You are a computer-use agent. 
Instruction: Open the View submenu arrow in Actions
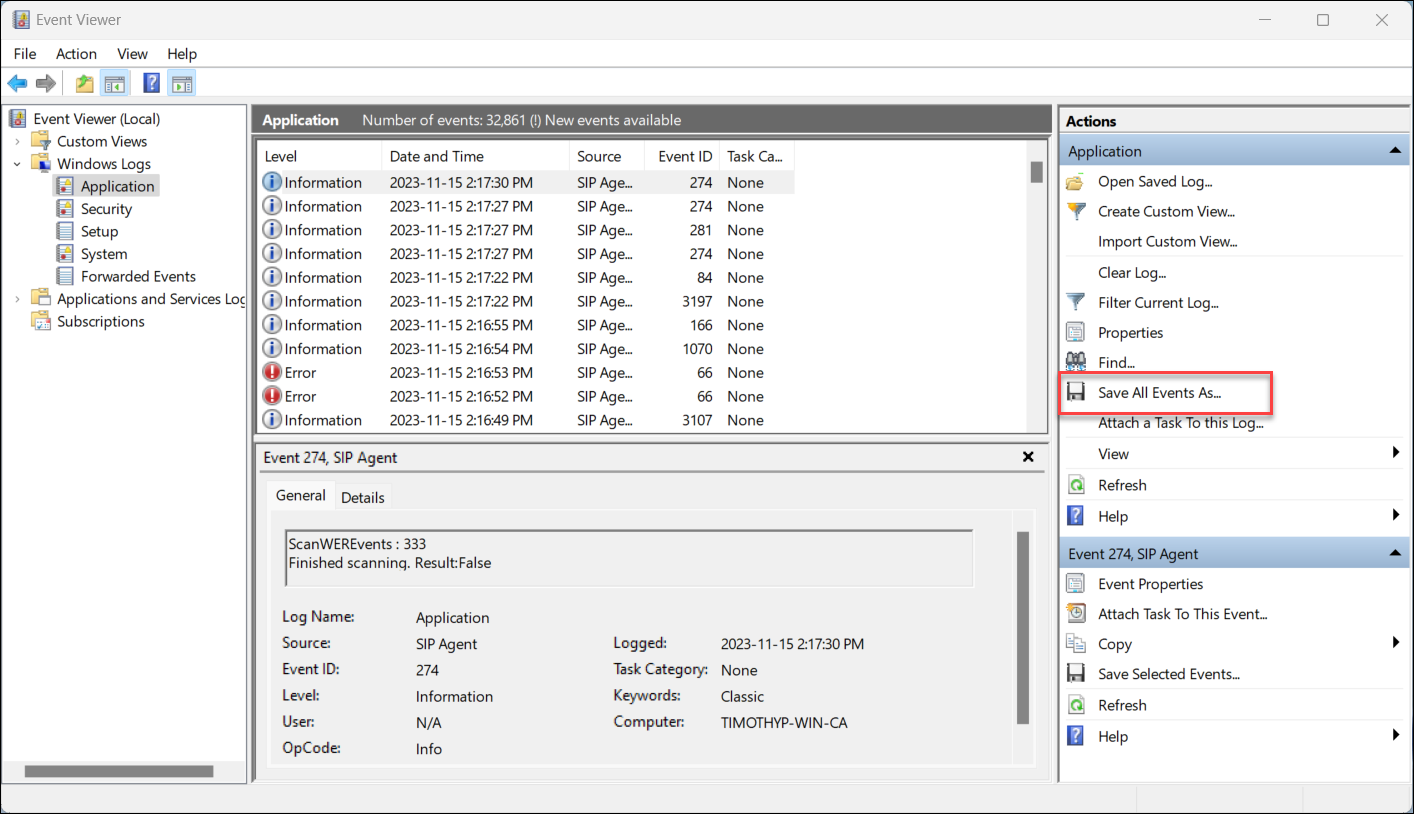(1396, 454)
